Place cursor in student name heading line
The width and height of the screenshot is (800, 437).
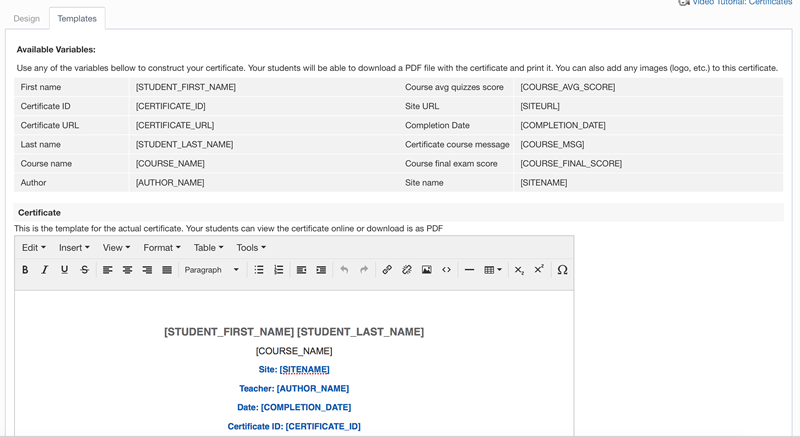pyautogui.click(x=294, y=332)
